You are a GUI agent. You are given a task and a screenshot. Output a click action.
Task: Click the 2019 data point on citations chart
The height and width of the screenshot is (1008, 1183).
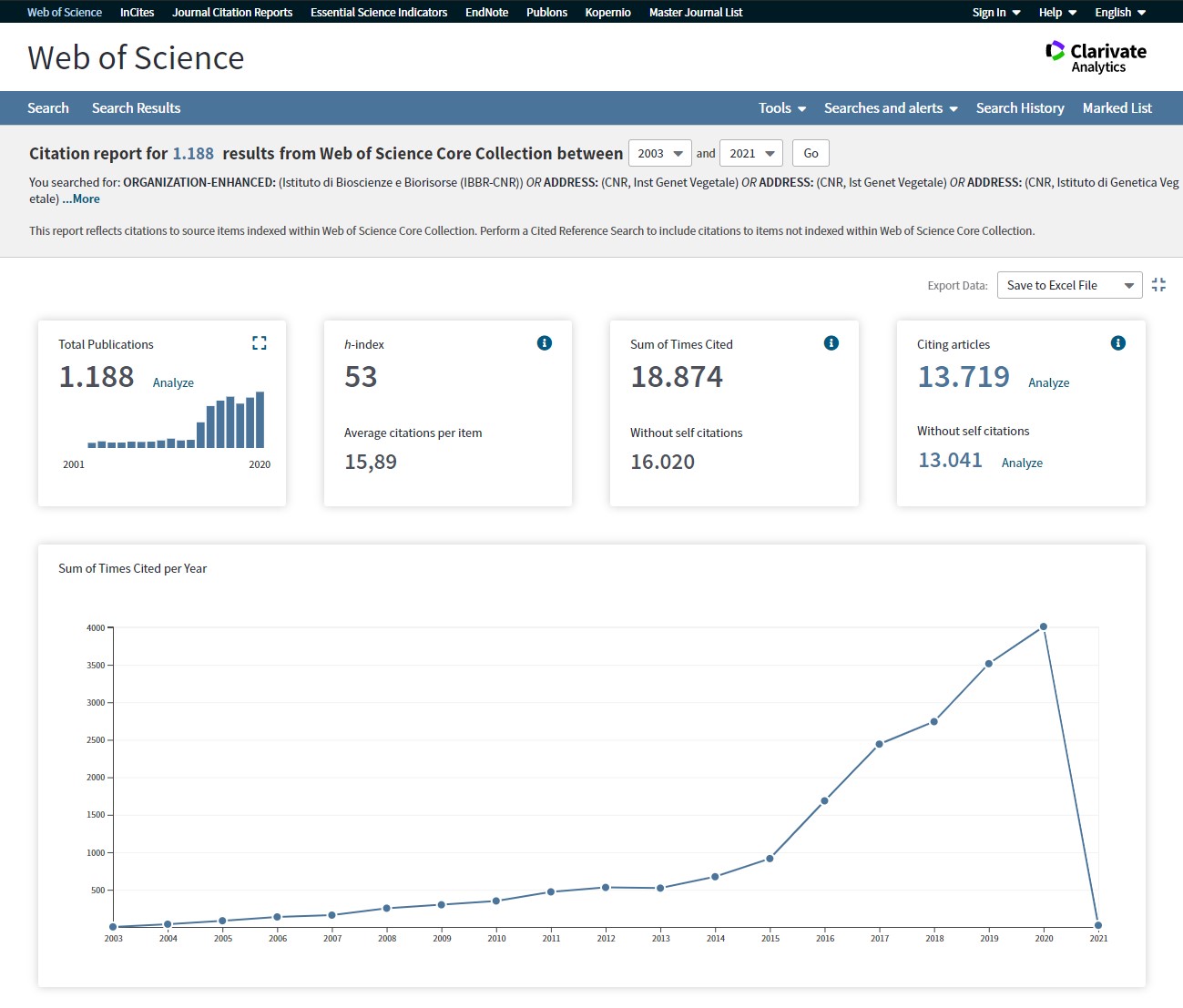coord(989,664)
